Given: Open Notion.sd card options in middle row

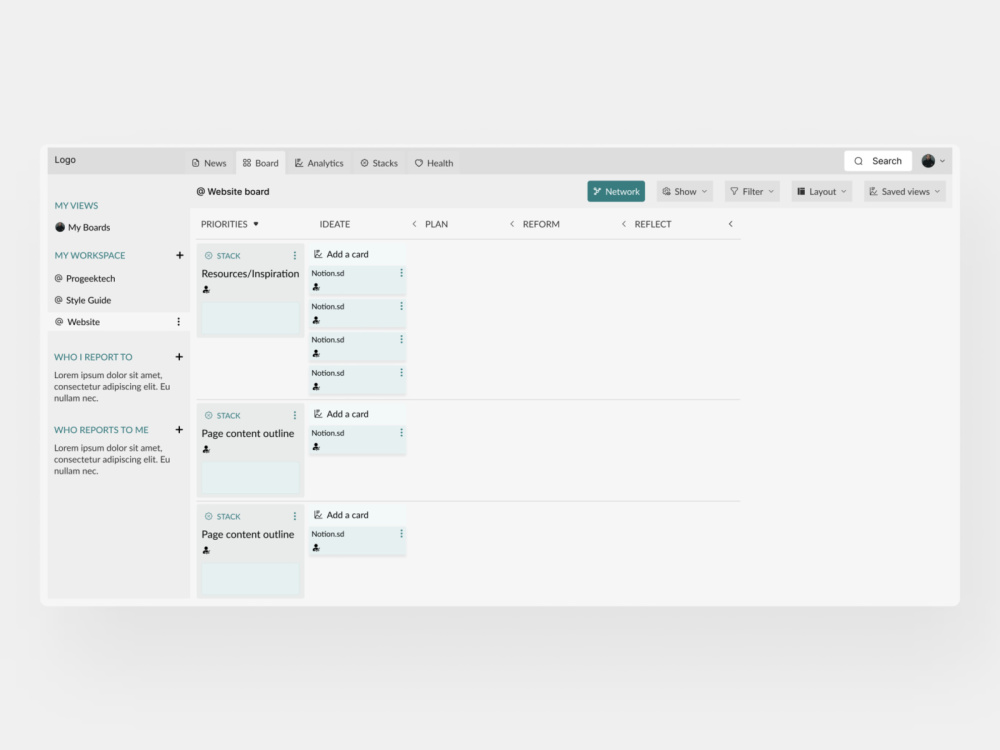Looking at the screenshot, I should (x=401, y=432).
